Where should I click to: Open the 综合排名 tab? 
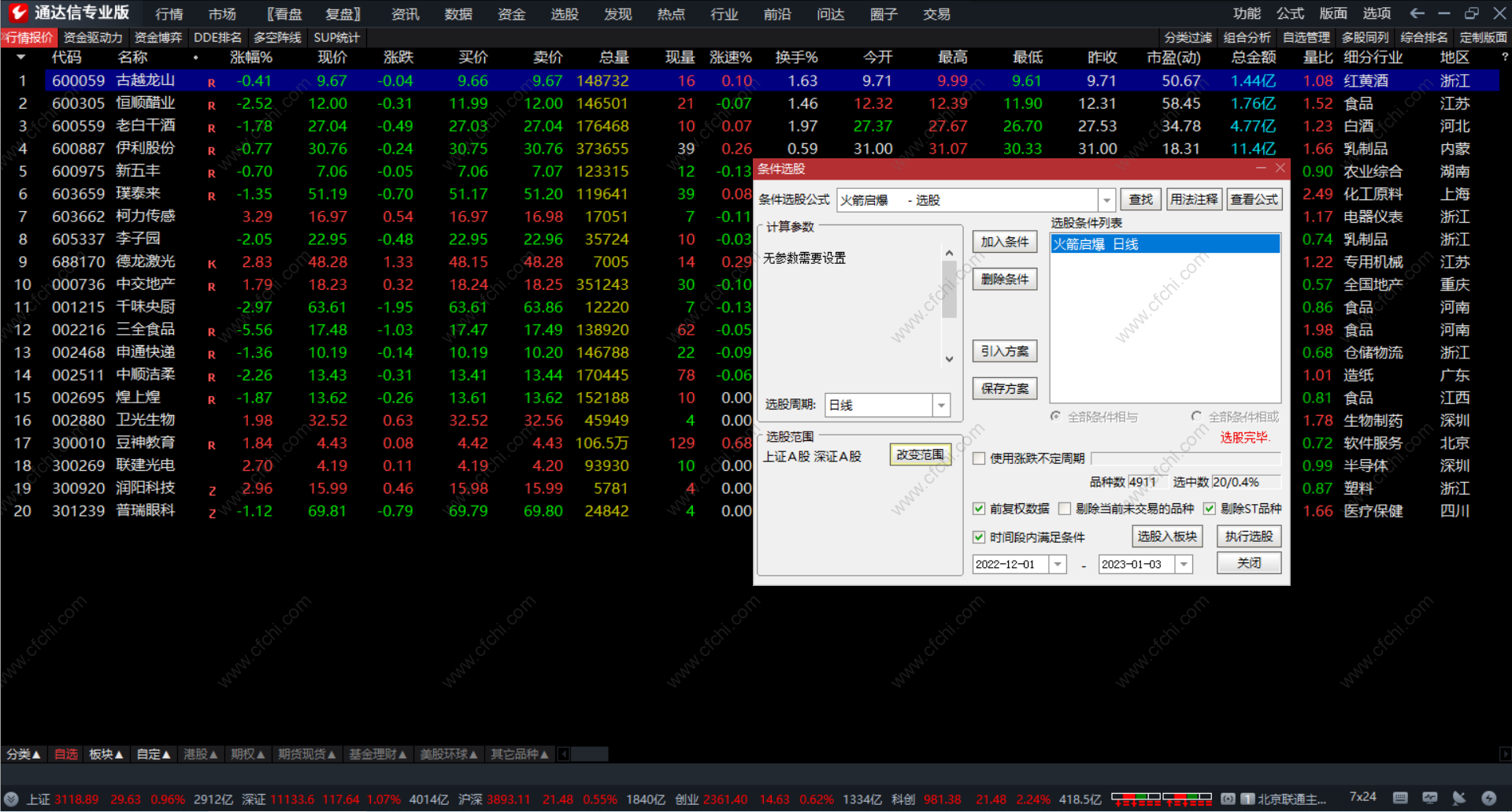coord(1424,37)
